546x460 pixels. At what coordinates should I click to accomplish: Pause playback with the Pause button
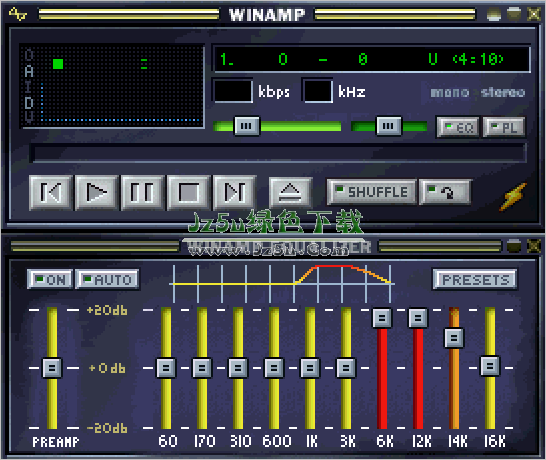[142, 193]
